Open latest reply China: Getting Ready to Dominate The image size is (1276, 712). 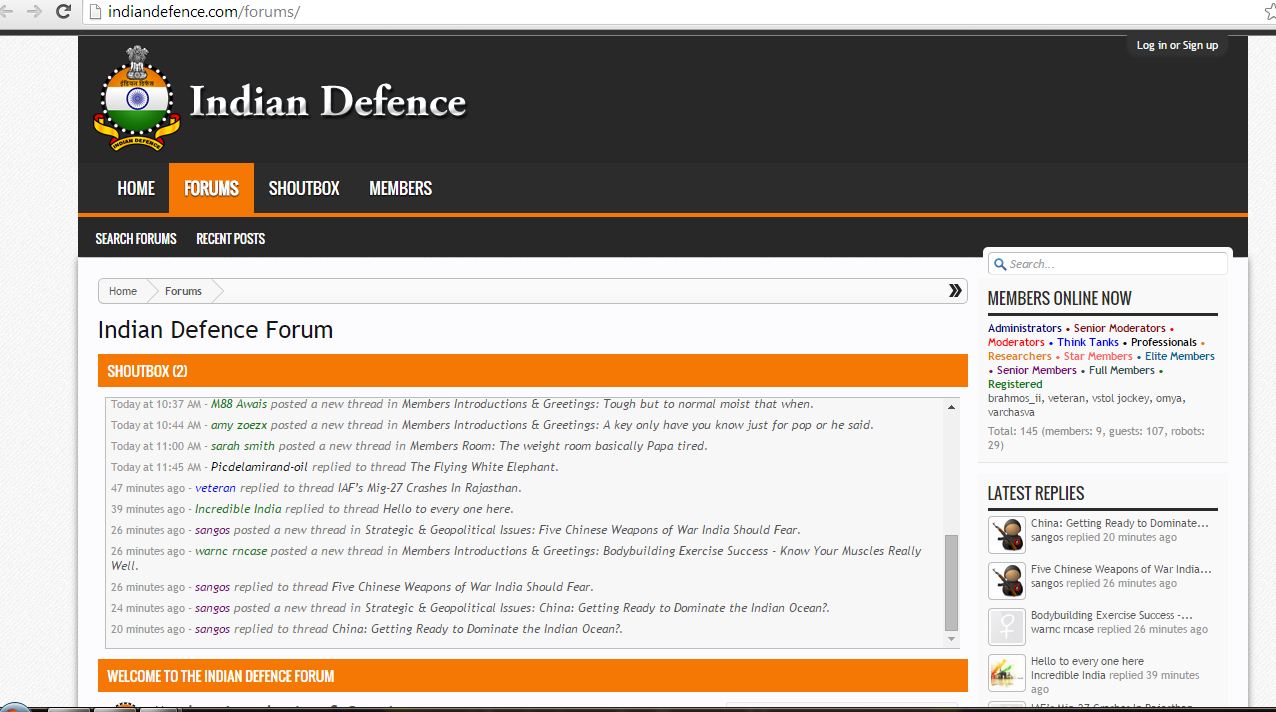tap(1120, 523)
